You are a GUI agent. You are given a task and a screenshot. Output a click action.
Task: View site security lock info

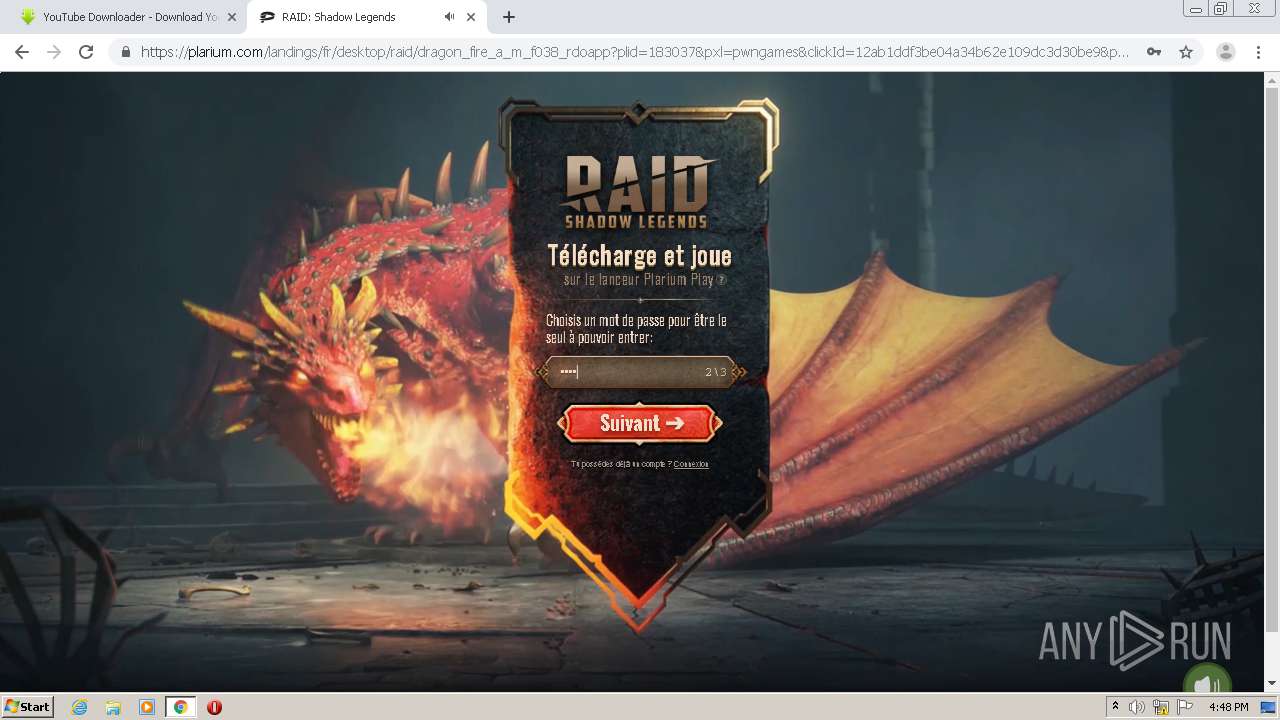(126, 52)
